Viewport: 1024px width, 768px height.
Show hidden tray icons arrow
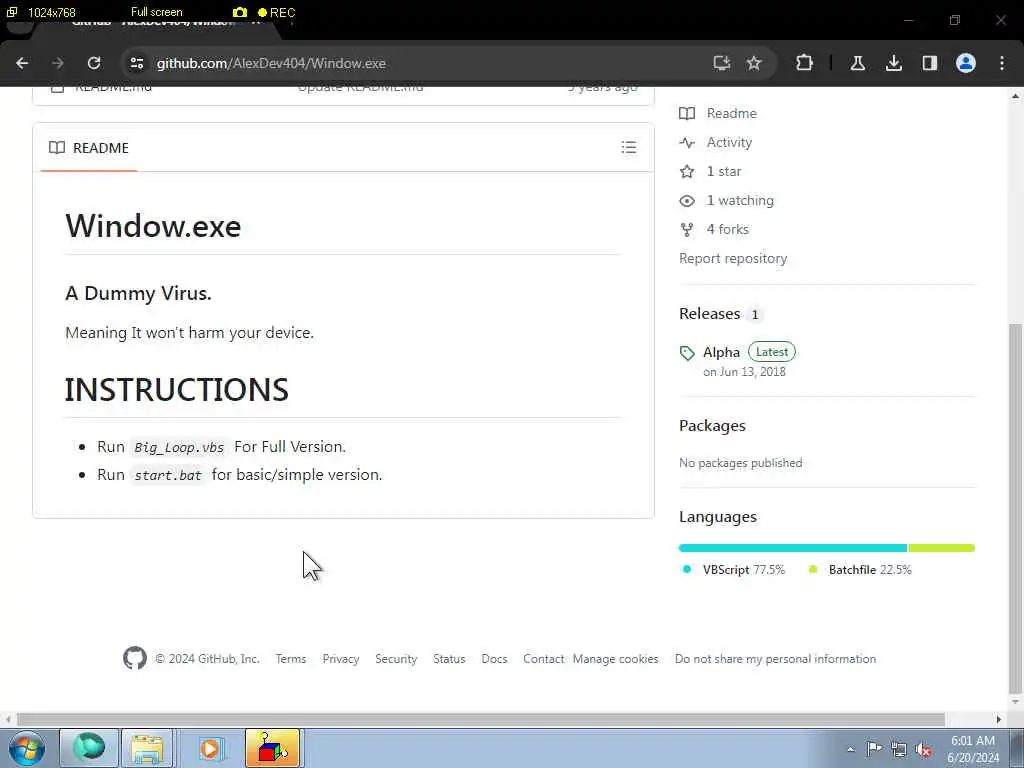[850, 749]
